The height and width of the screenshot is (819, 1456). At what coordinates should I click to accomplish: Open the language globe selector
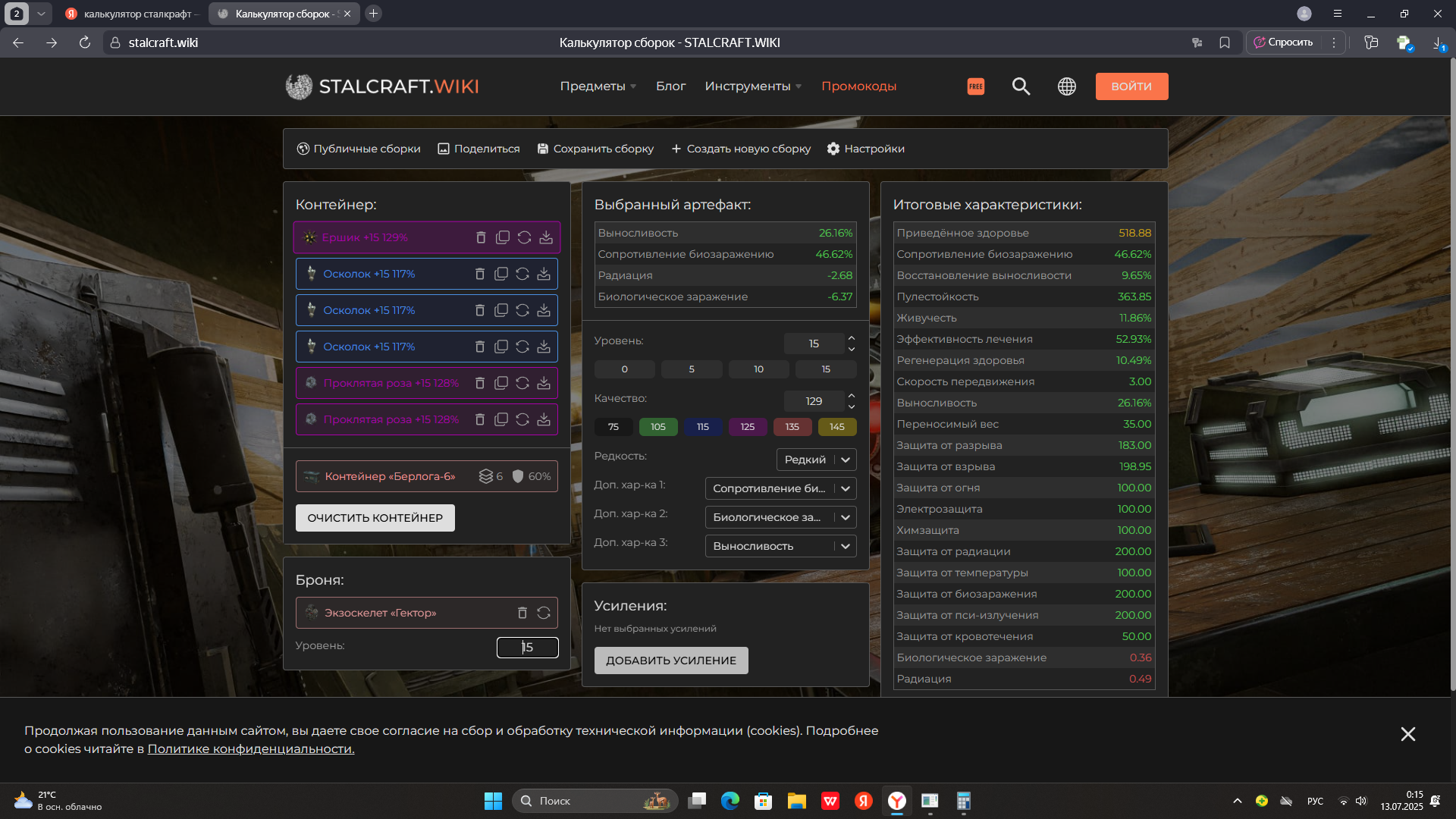[1067, 86]
